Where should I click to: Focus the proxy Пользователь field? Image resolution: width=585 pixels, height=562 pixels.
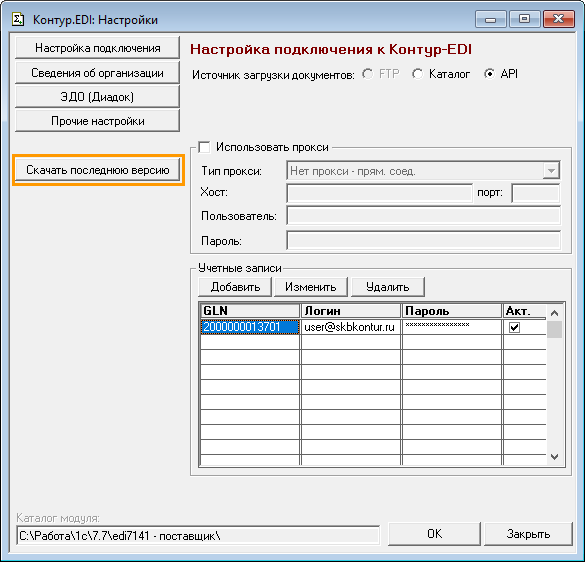(x=423, y=215)
